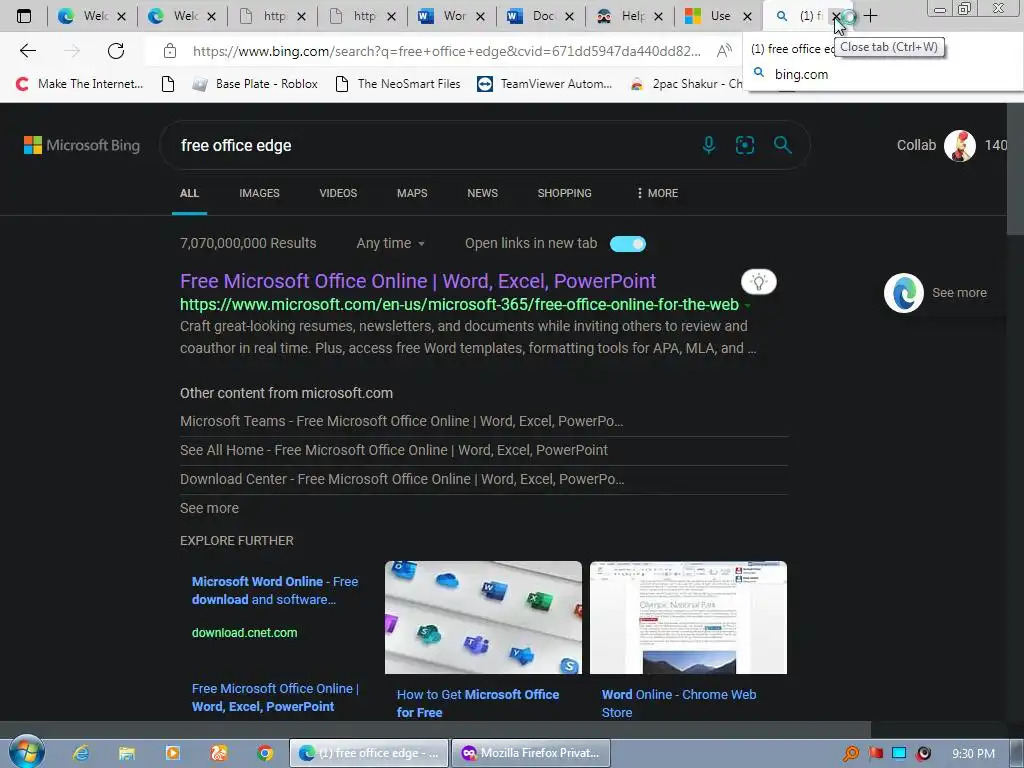Viewport: 1024px width, 768px height.
Task: Open Download Center sublink
Action: click(x=402, y=479)
